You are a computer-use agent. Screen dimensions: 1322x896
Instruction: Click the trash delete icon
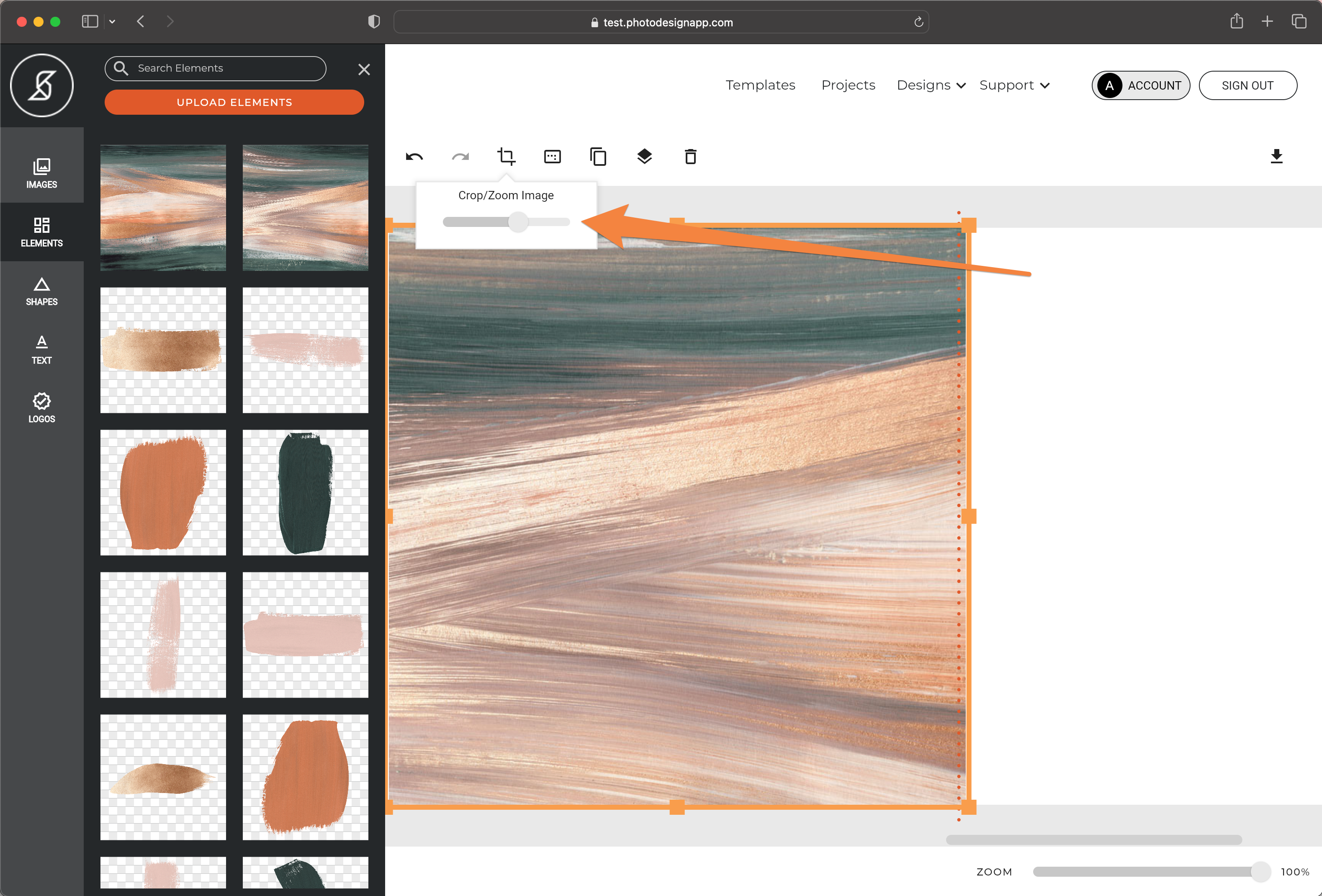coord(691,157)
